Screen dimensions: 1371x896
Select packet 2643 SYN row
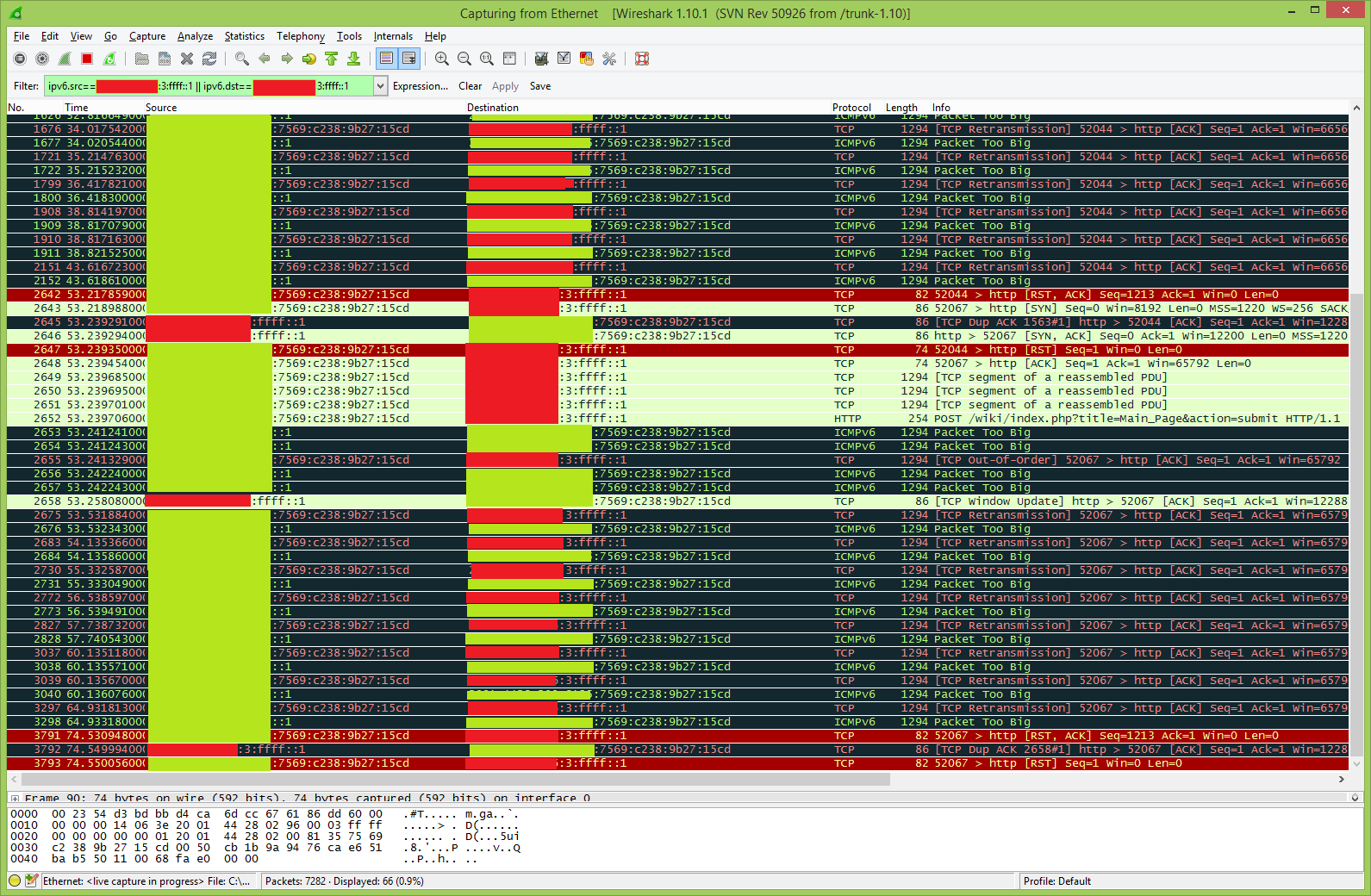[x=677, y=308]
